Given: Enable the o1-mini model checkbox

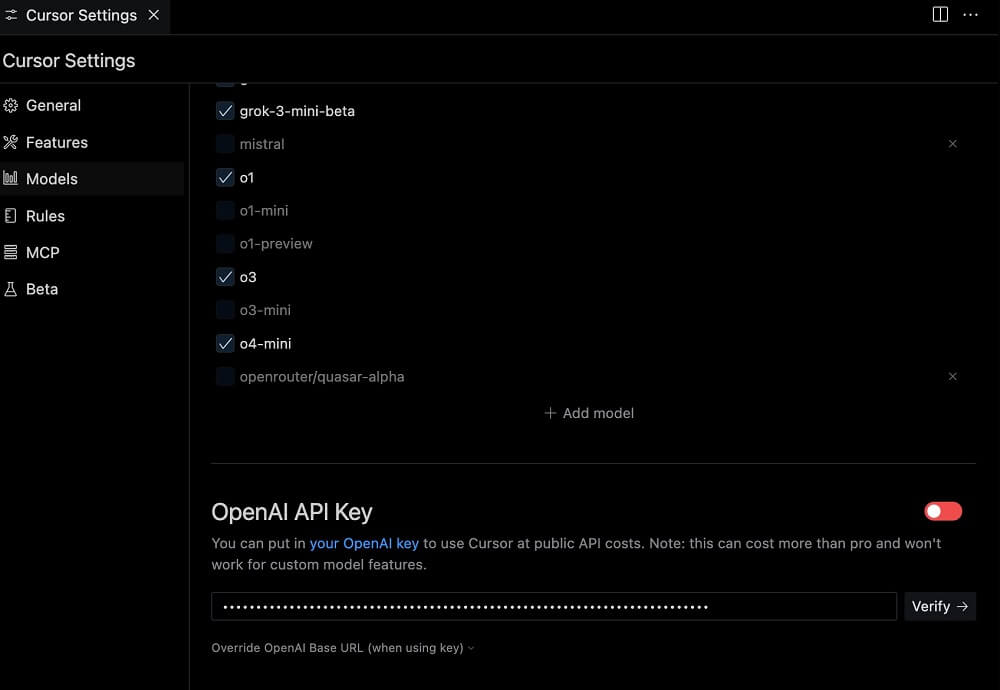Looking at the screenshot, I should click(225, 210).
